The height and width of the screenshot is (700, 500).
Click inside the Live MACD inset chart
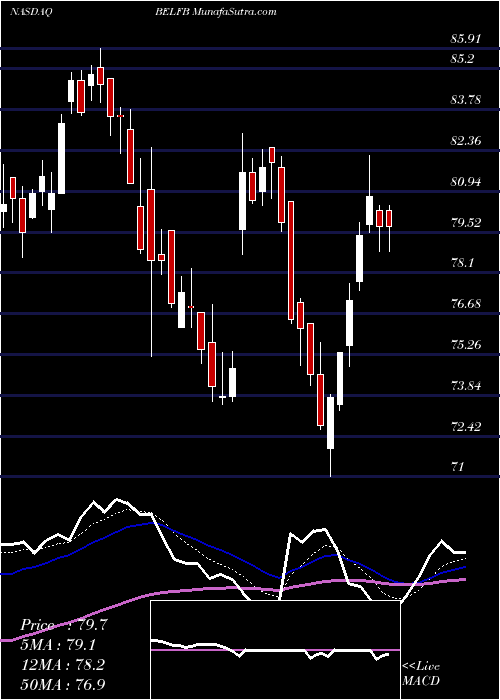[275, 650]
